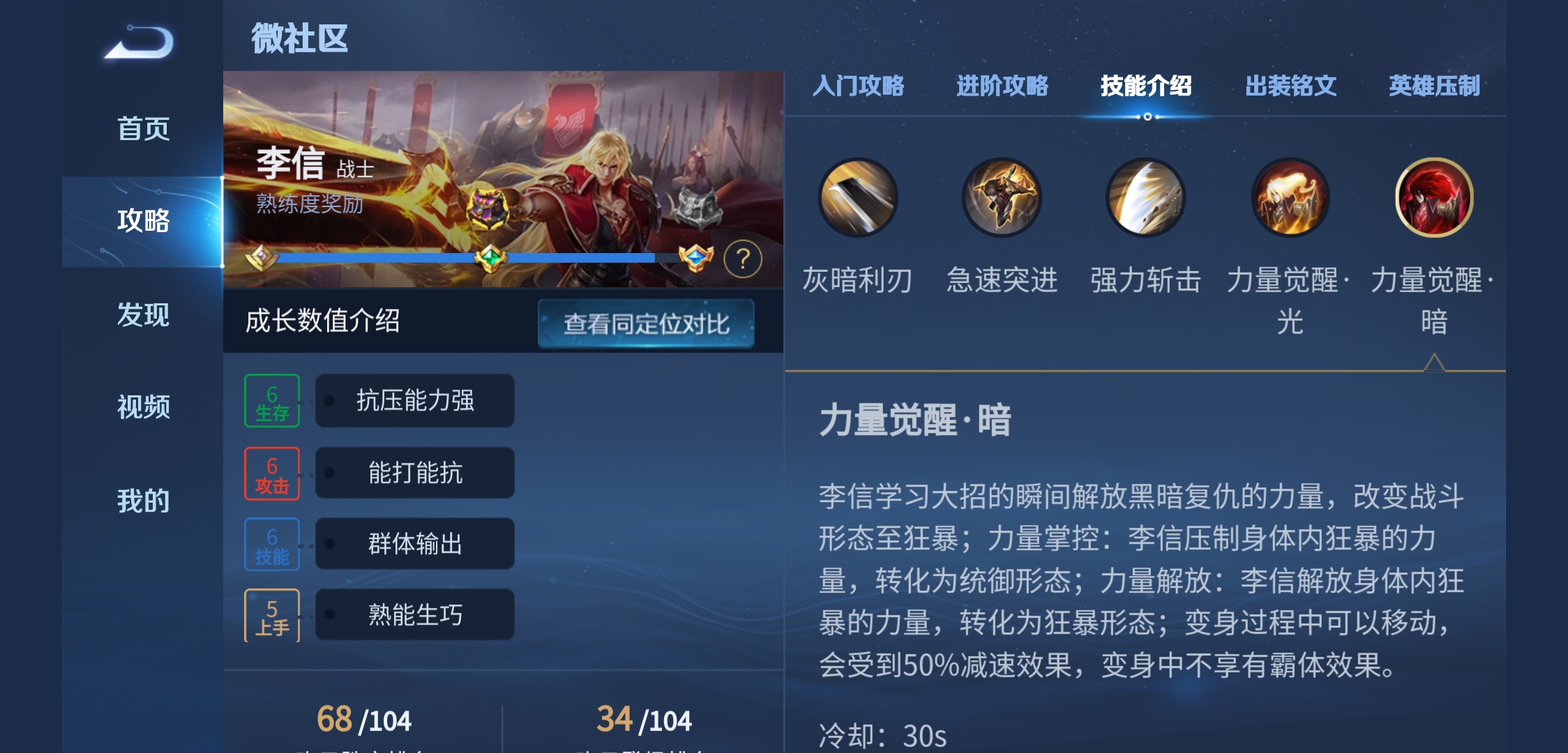1568x753 pixels.
Task: Select the 急速突进 skill icon
Action: [x=1002, y=198]
